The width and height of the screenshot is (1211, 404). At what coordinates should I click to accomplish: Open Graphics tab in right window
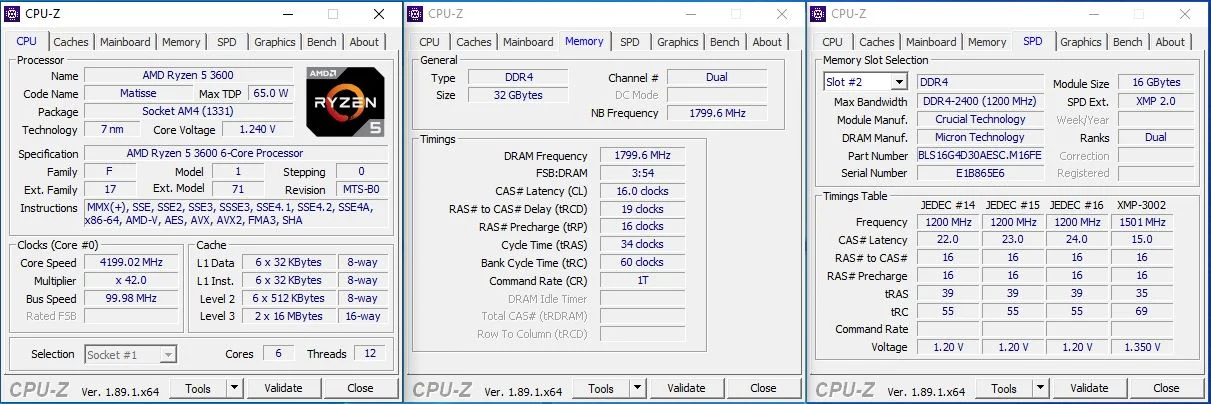tap(1080, 42)
